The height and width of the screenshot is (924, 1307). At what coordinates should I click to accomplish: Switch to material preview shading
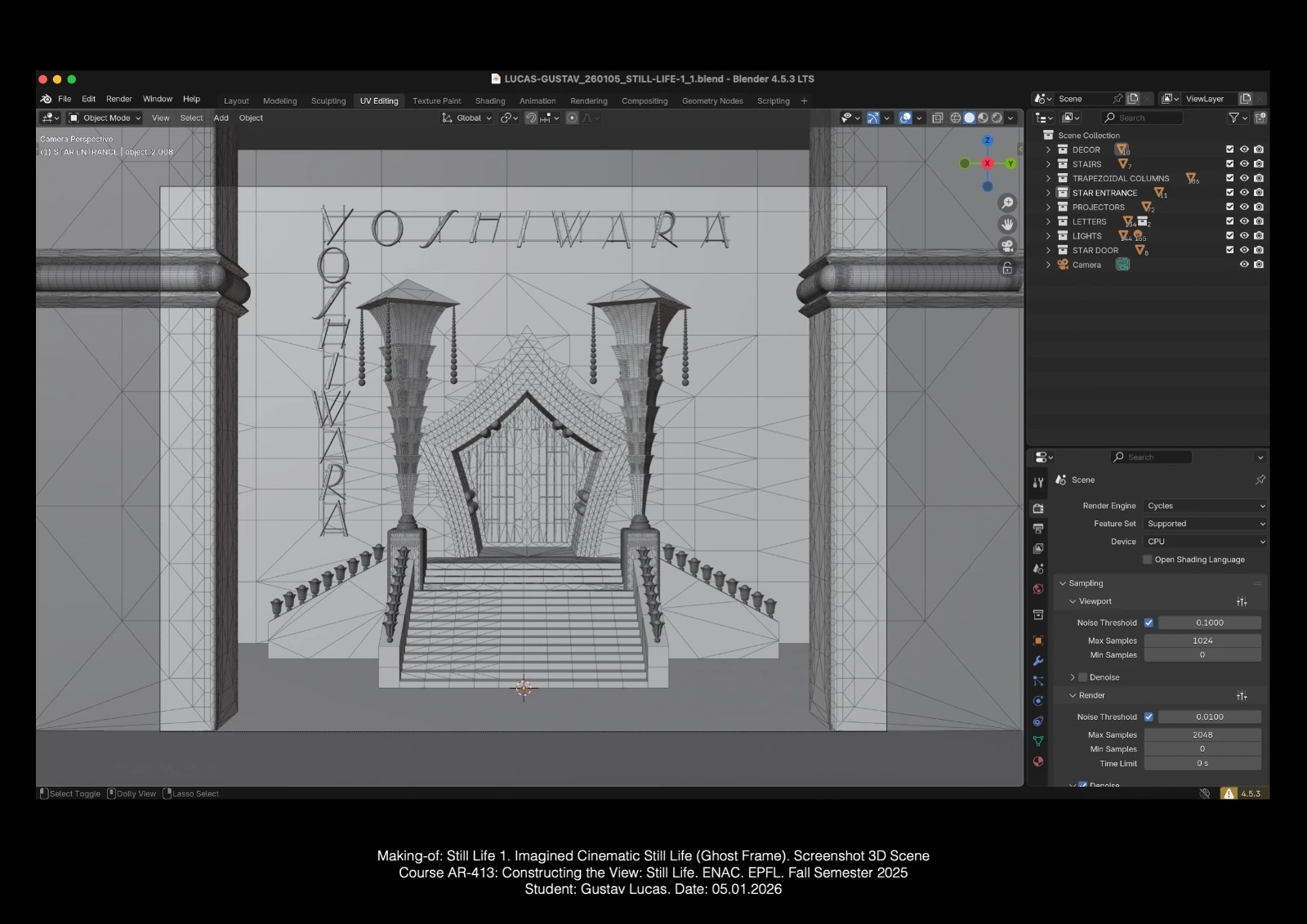click(983, 118)
